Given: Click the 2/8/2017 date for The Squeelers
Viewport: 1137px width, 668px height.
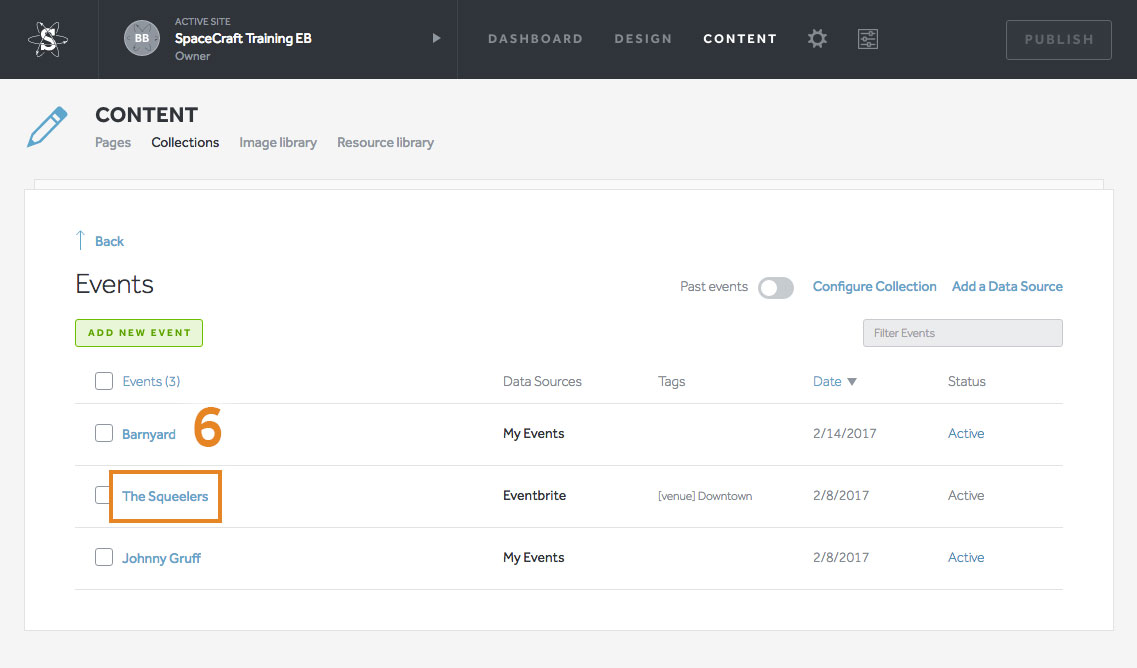Looking at the screenshot, I should tap(840, 496).
